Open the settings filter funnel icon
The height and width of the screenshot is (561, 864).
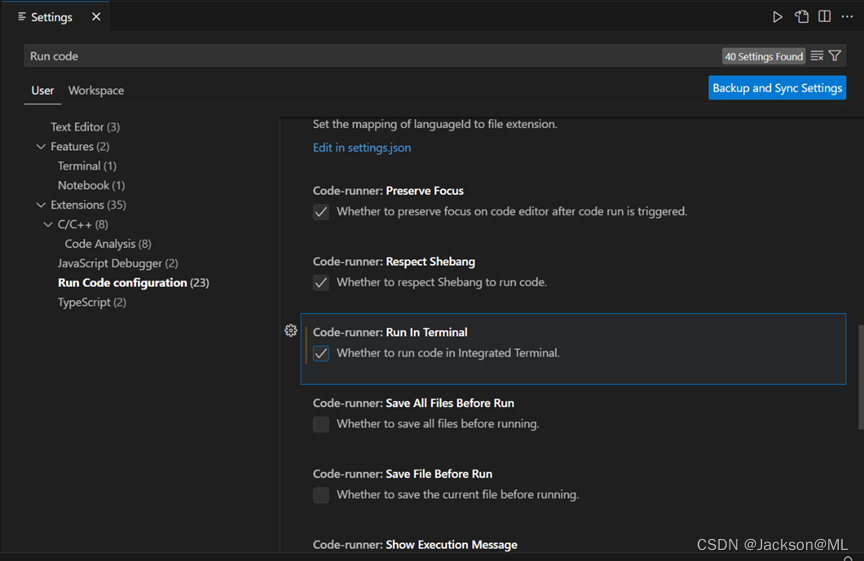835,56
